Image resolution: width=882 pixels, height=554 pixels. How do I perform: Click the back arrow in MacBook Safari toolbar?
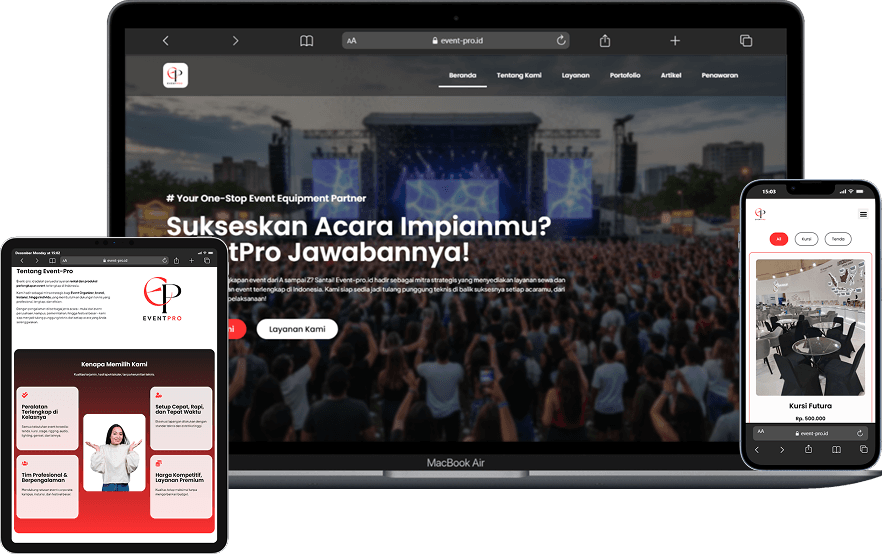166,41
